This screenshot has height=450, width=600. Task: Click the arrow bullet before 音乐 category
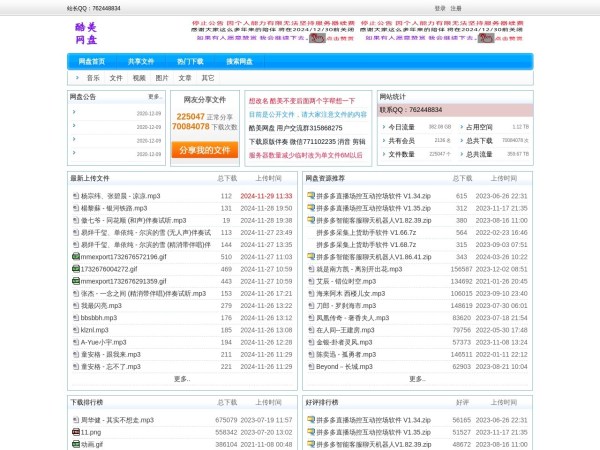(x=77, y=77)
